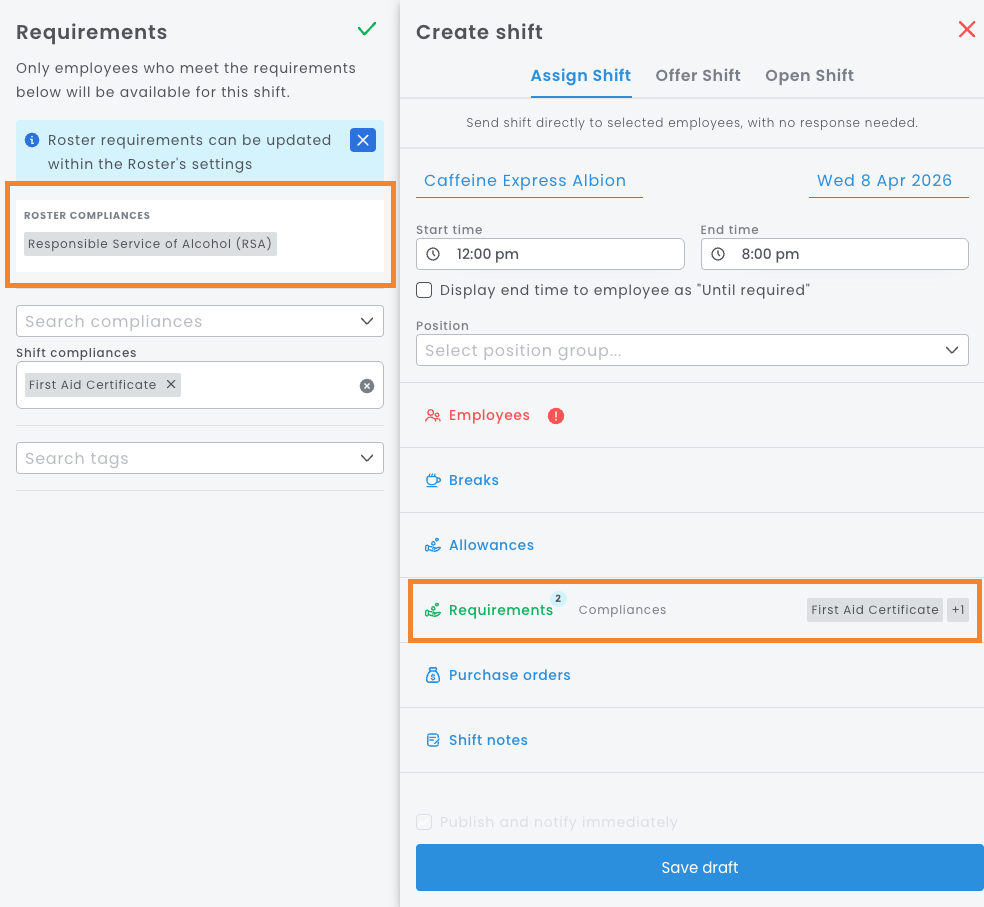Click the Shift notes icon

(433, 740)
